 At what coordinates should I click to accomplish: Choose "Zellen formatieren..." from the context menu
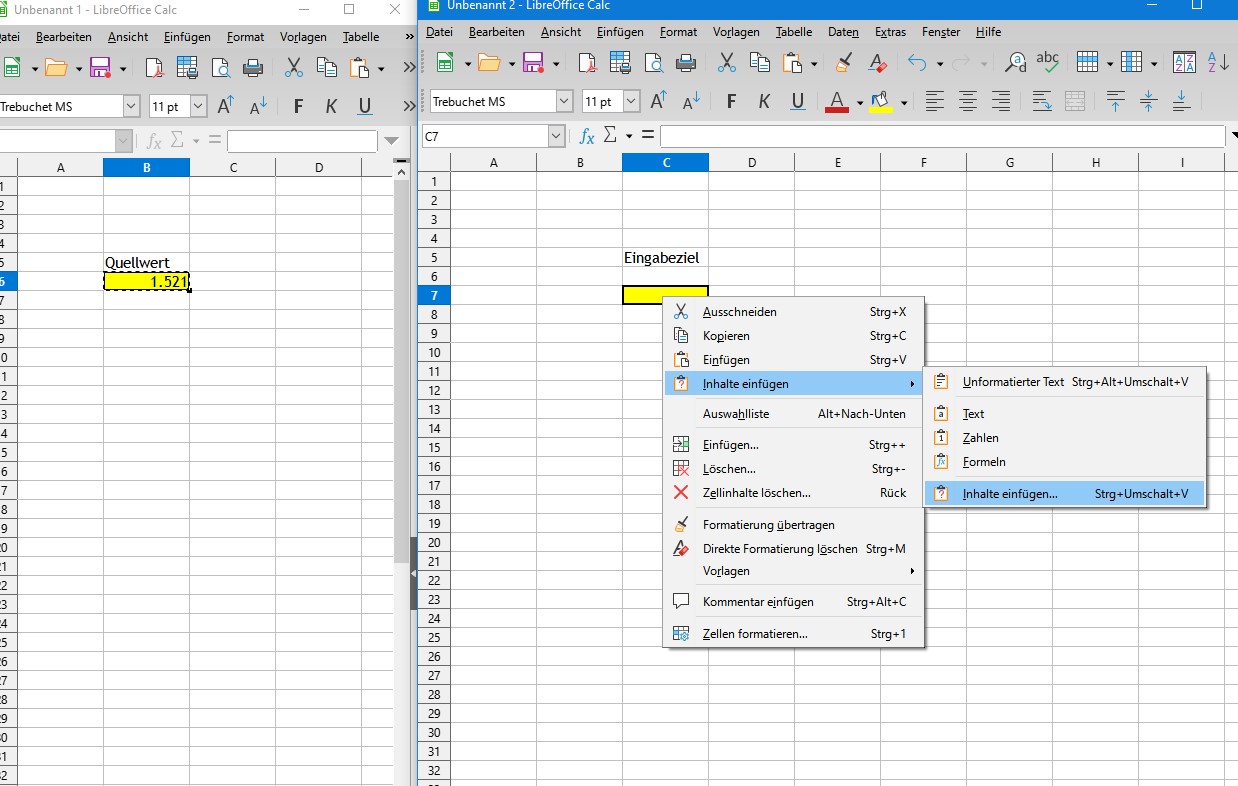coord(755,634)
